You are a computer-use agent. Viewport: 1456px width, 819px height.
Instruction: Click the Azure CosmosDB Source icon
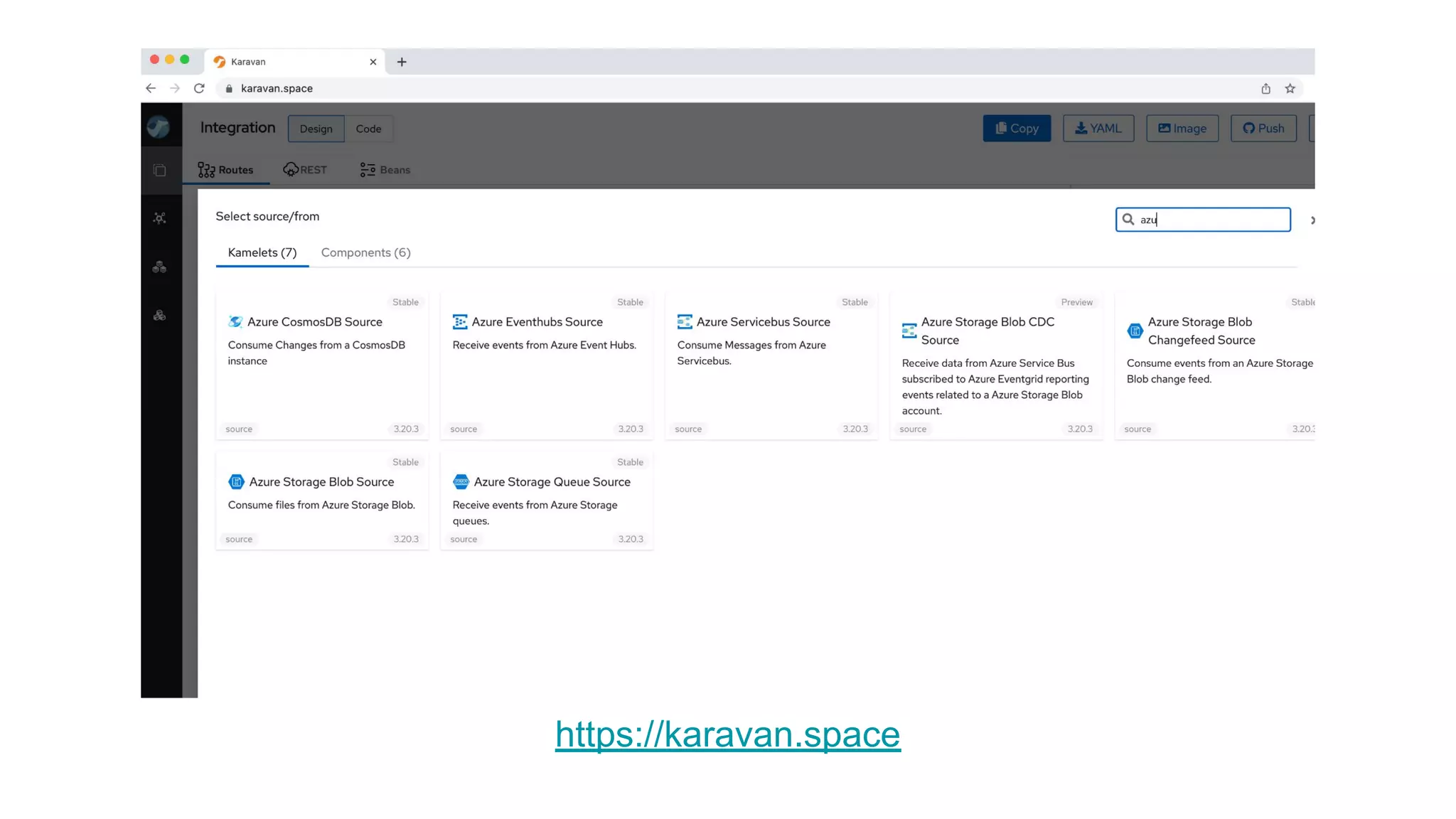[x=235, y=322]
